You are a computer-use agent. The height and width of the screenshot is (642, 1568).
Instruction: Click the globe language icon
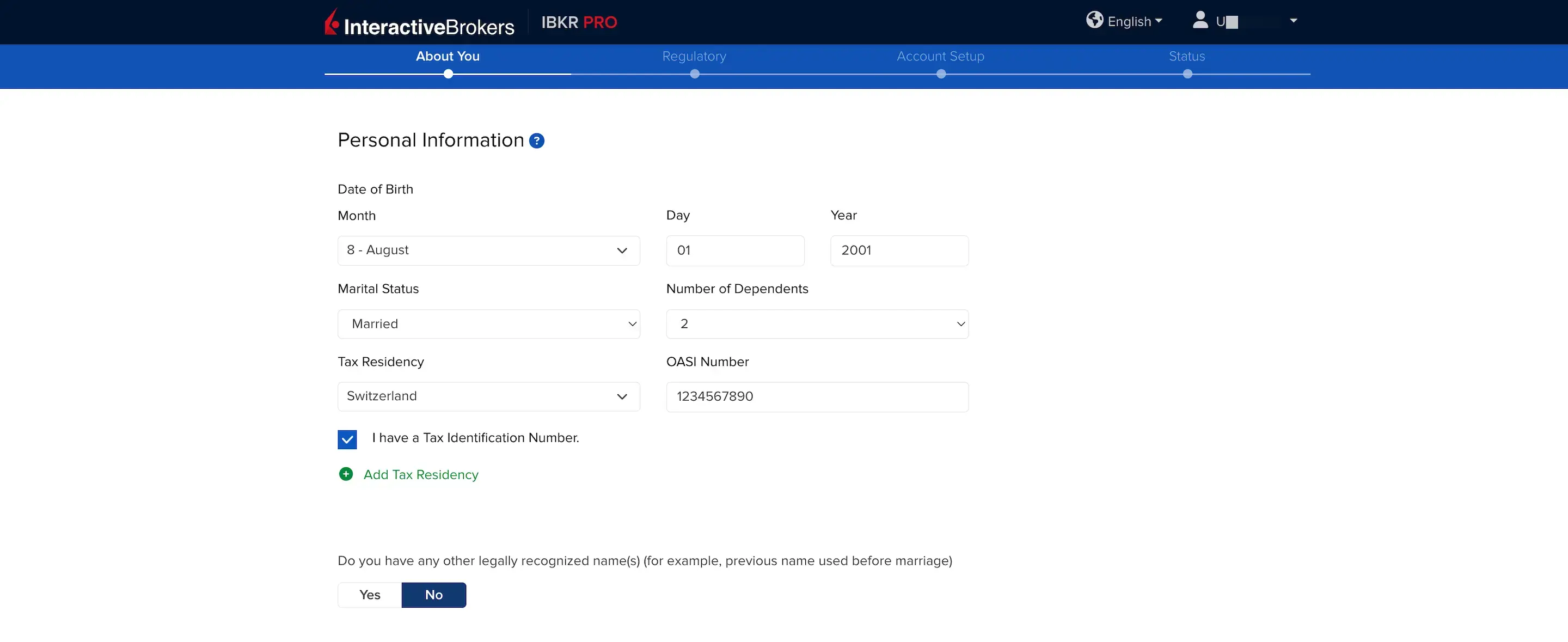tap(1094, 20)
